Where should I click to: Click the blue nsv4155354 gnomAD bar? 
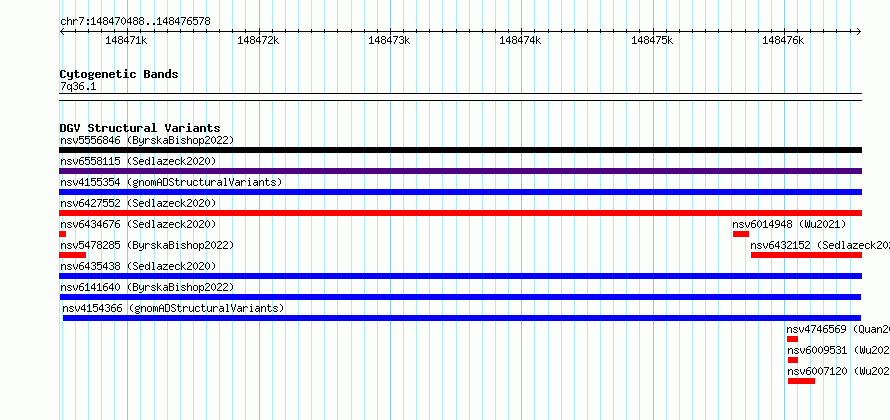coord(460,192)
